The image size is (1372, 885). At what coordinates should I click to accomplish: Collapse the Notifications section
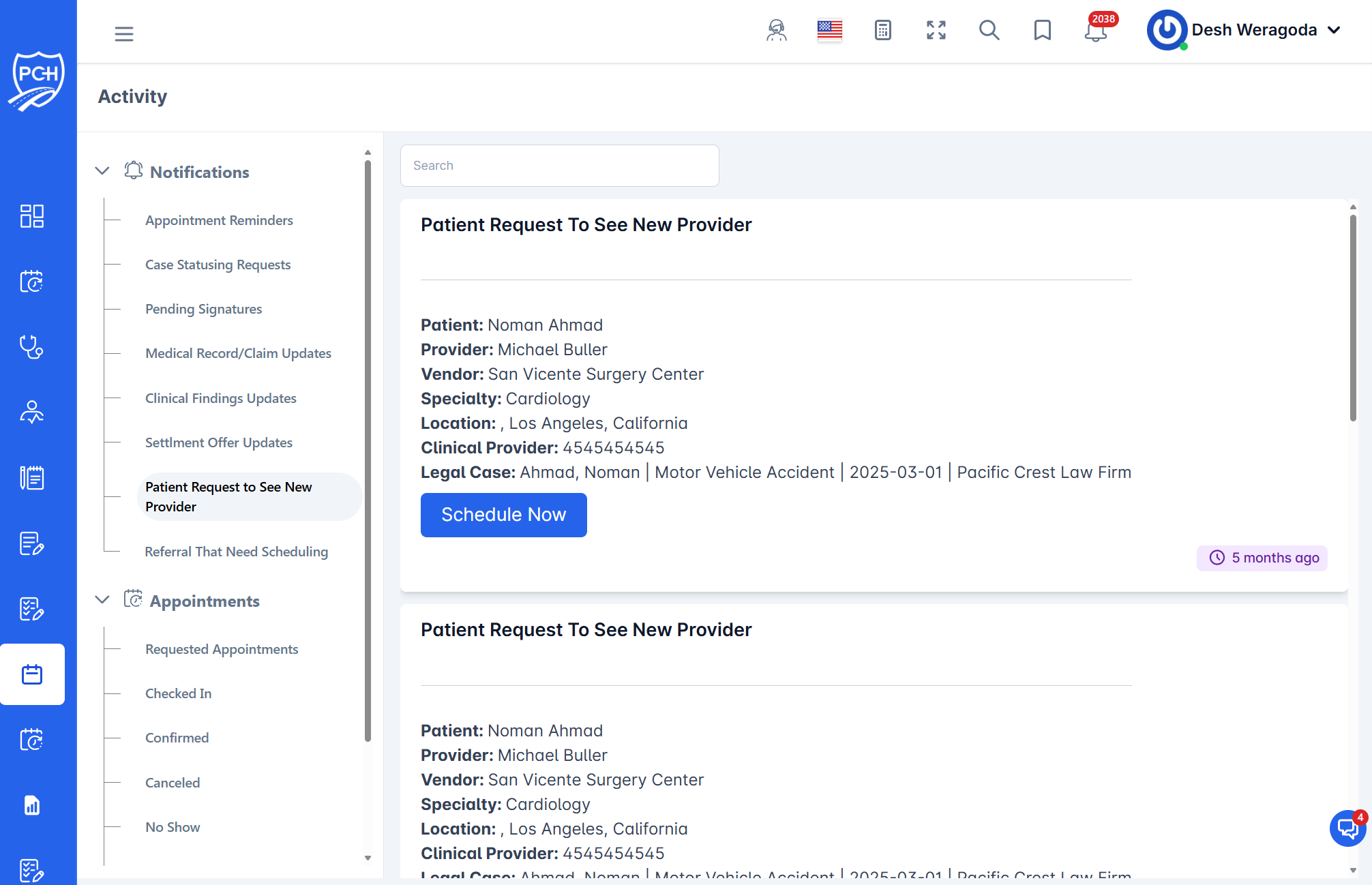tap(102, 171)
